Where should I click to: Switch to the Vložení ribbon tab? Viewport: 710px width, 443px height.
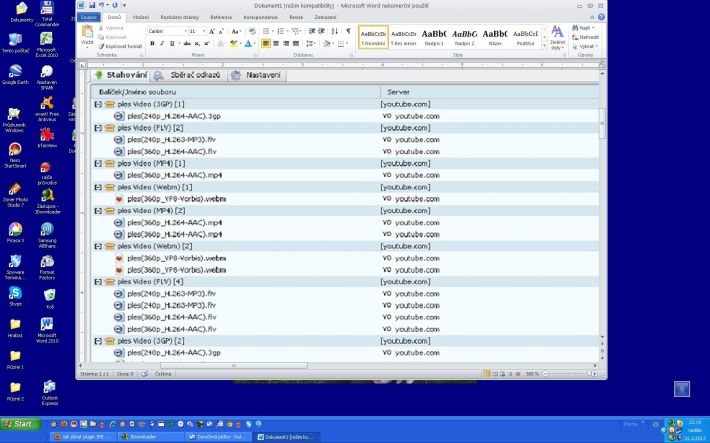tap(141, 17)
